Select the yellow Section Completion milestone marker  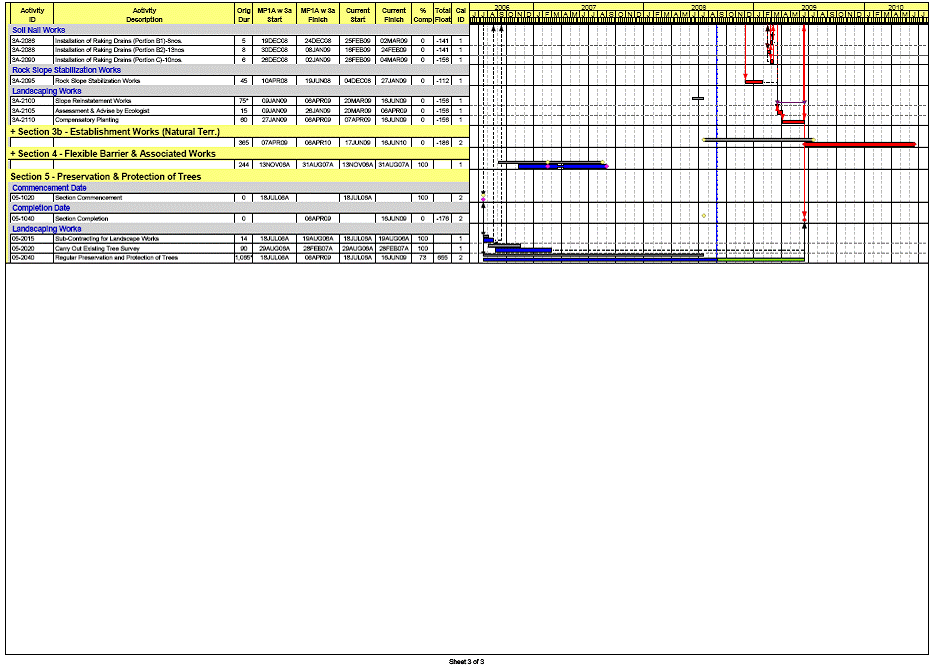tap(704, 216)
